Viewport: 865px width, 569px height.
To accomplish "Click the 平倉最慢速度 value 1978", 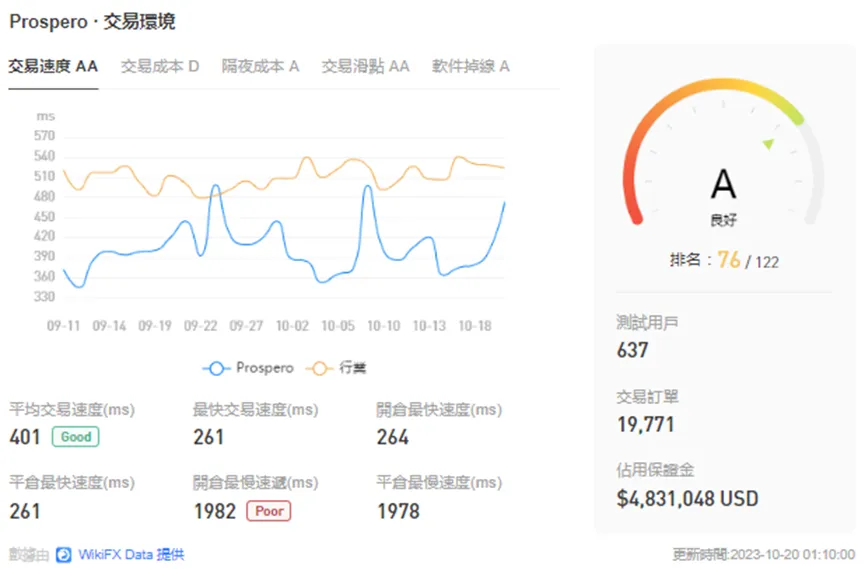I will [x=398, y=511].
